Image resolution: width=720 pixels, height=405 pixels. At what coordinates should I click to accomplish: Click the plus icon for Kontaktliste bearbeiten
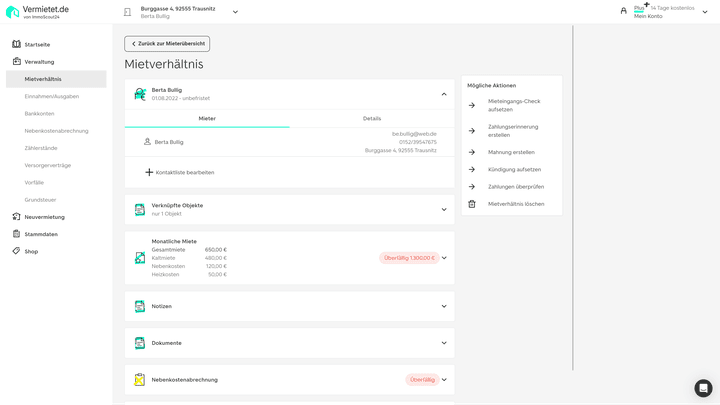(149, 172)
